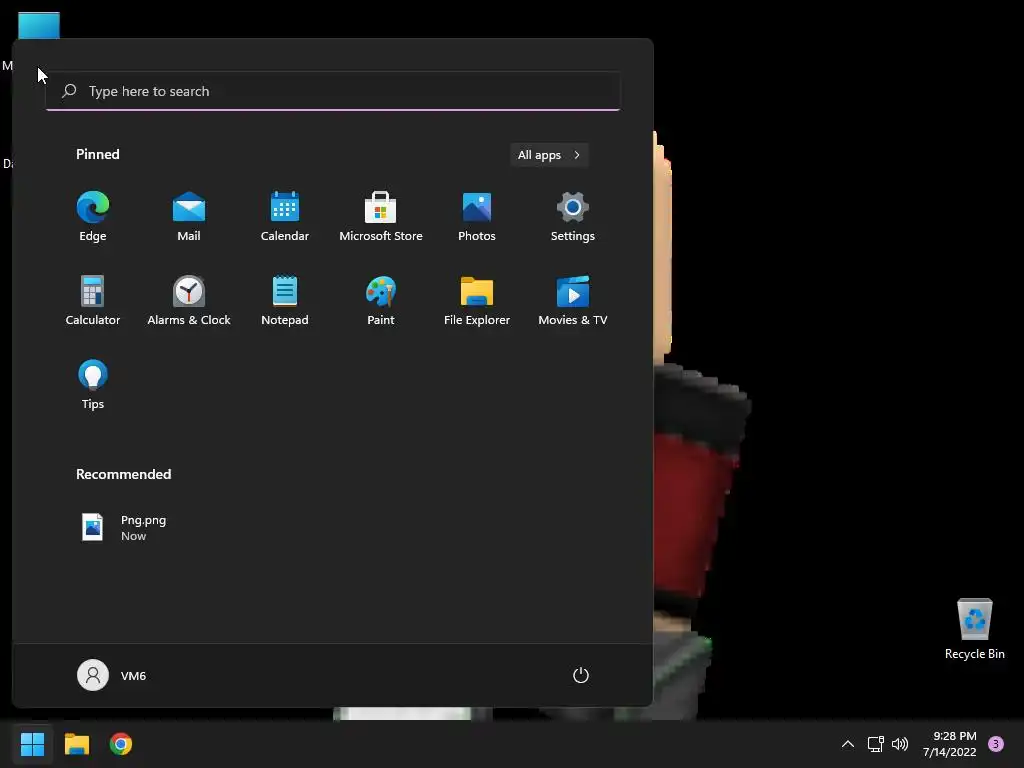Open recommended file Png.png
The image size is (1024, 768).
tap(124, 528)
